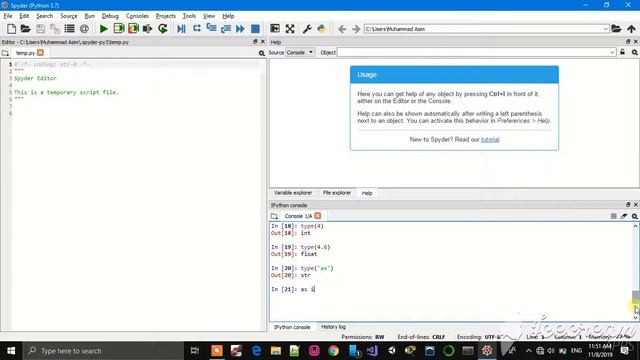Image resolution: width=640 pixels, height=360 pixels.
Task: Open the Source menu
Action: [69, 16]
